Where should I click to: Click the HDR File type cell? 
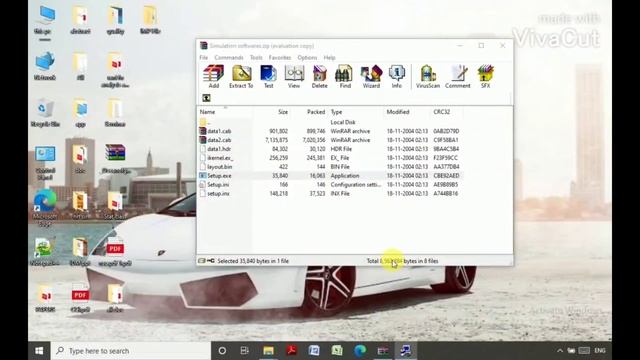[341, 149]
